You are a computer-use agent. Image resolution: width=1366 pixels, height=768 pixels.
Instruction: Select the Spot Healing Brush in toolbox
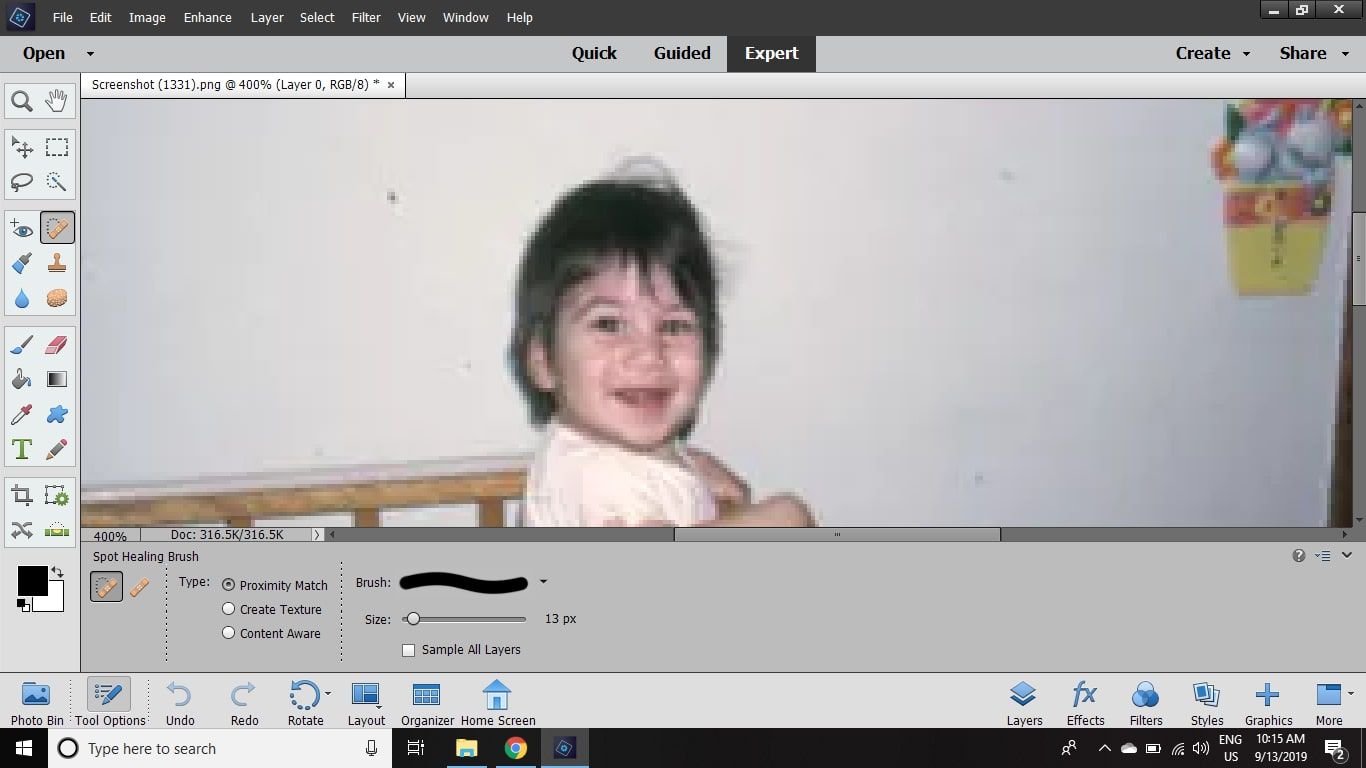click(57, 229)
